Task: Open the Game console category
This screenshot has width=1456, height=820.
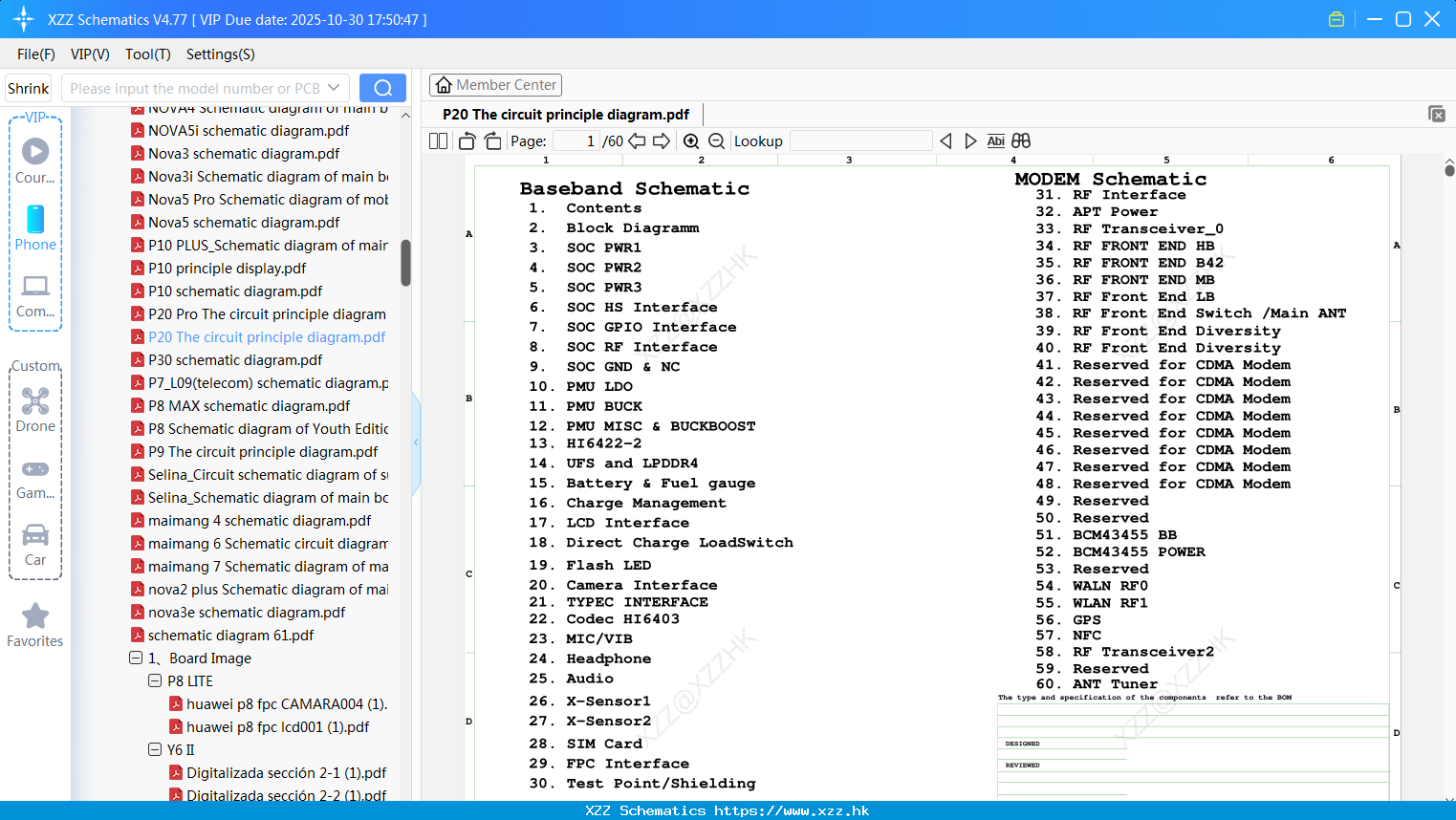Action: coord(35,478)
